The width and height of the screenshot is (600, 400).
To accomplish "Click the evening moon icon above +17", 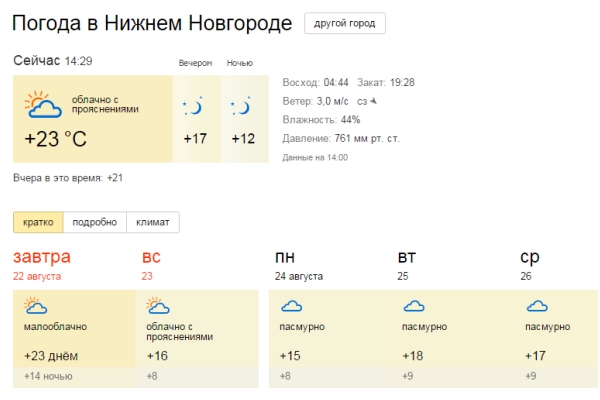I will 193,106.
